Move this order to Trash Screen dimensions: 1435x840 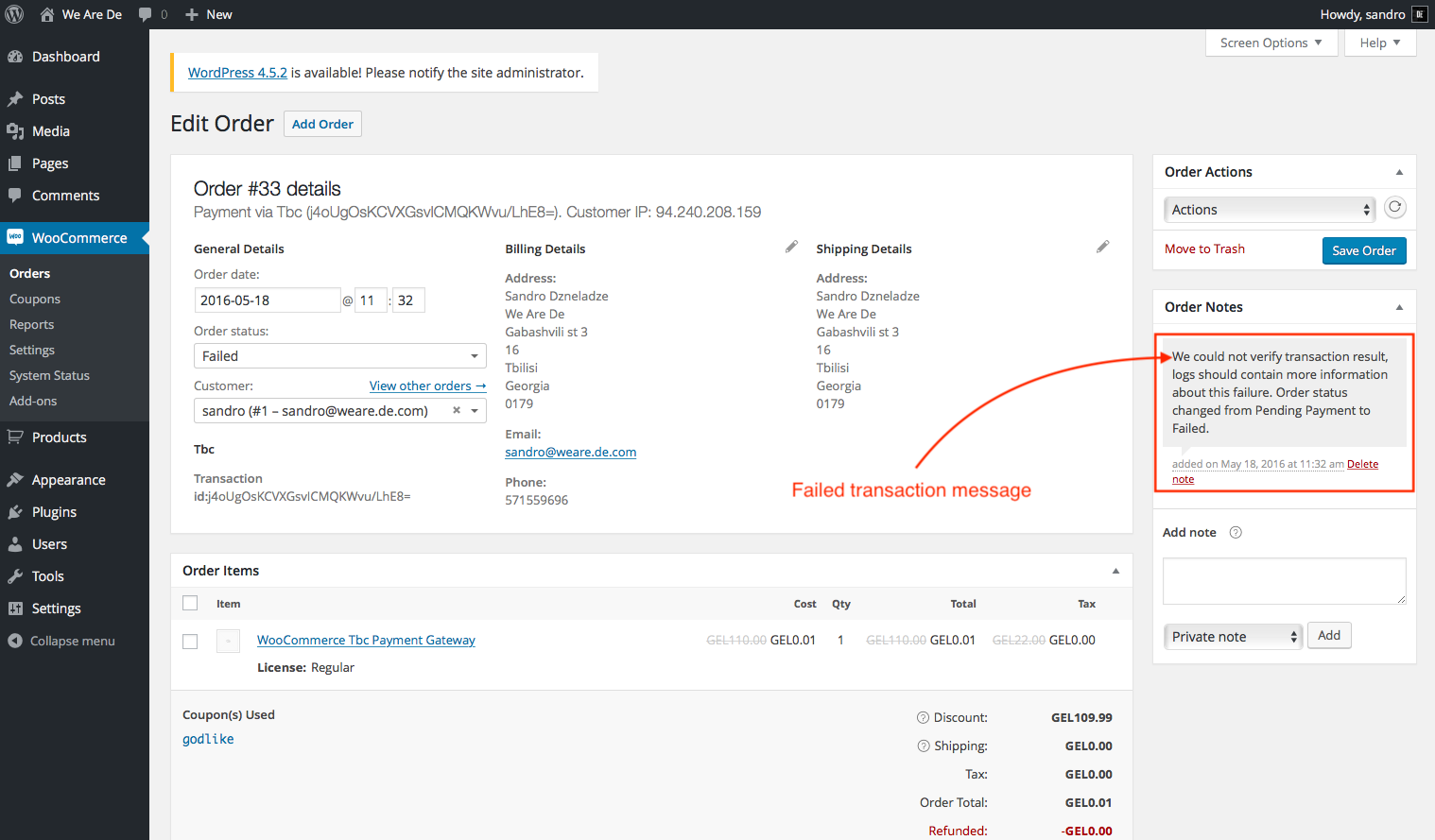(x=1204, y=249)
